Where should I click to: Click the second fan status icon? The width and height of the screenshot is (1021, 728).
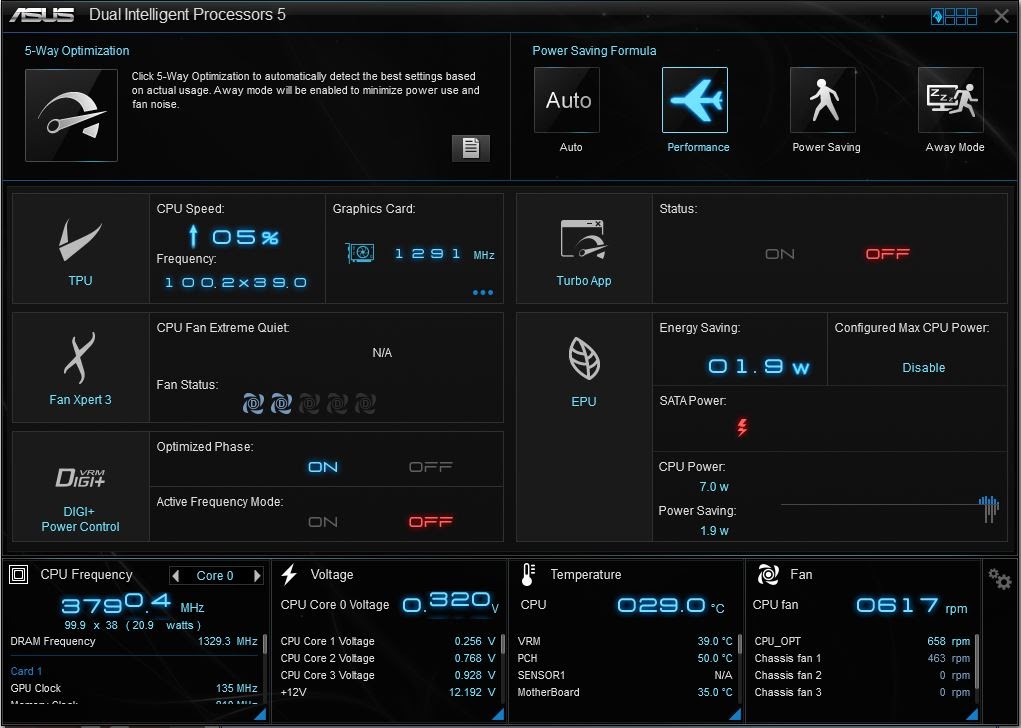click(x=281, y=404)
